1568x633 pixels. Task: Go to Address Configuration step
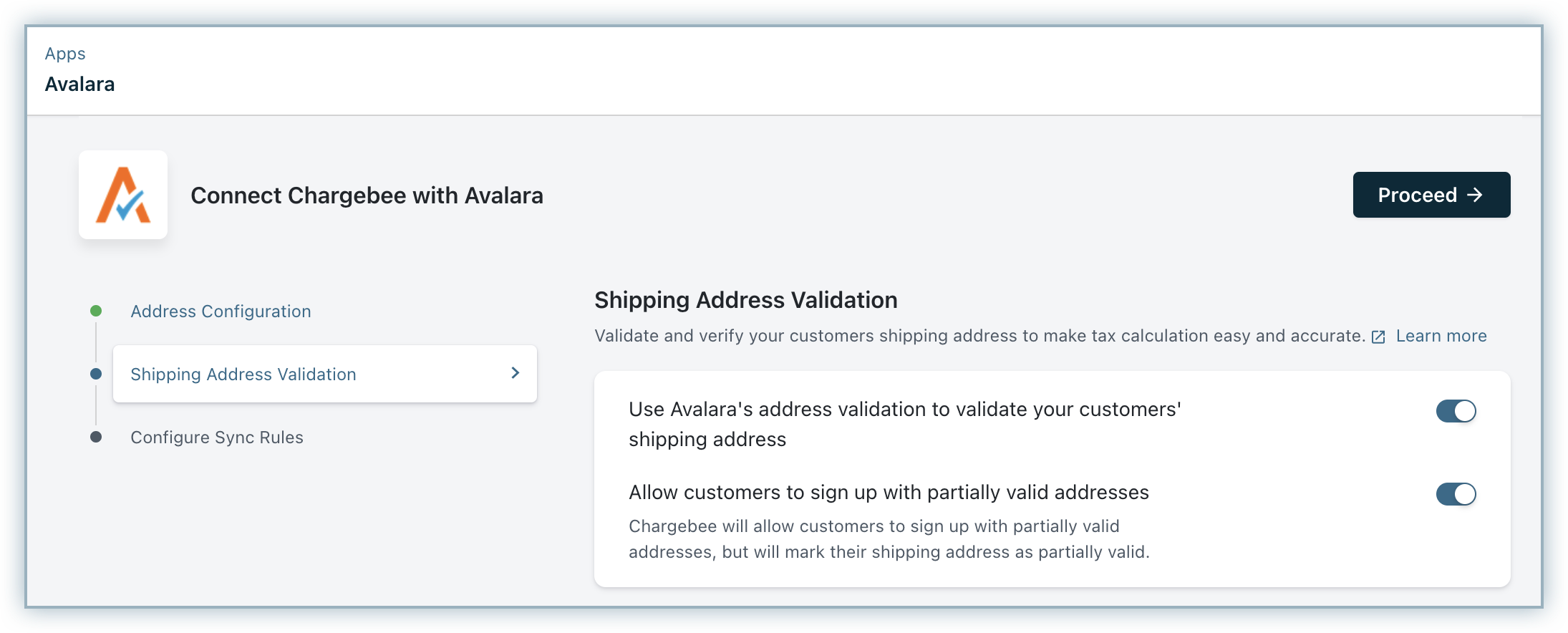(221, 311)
